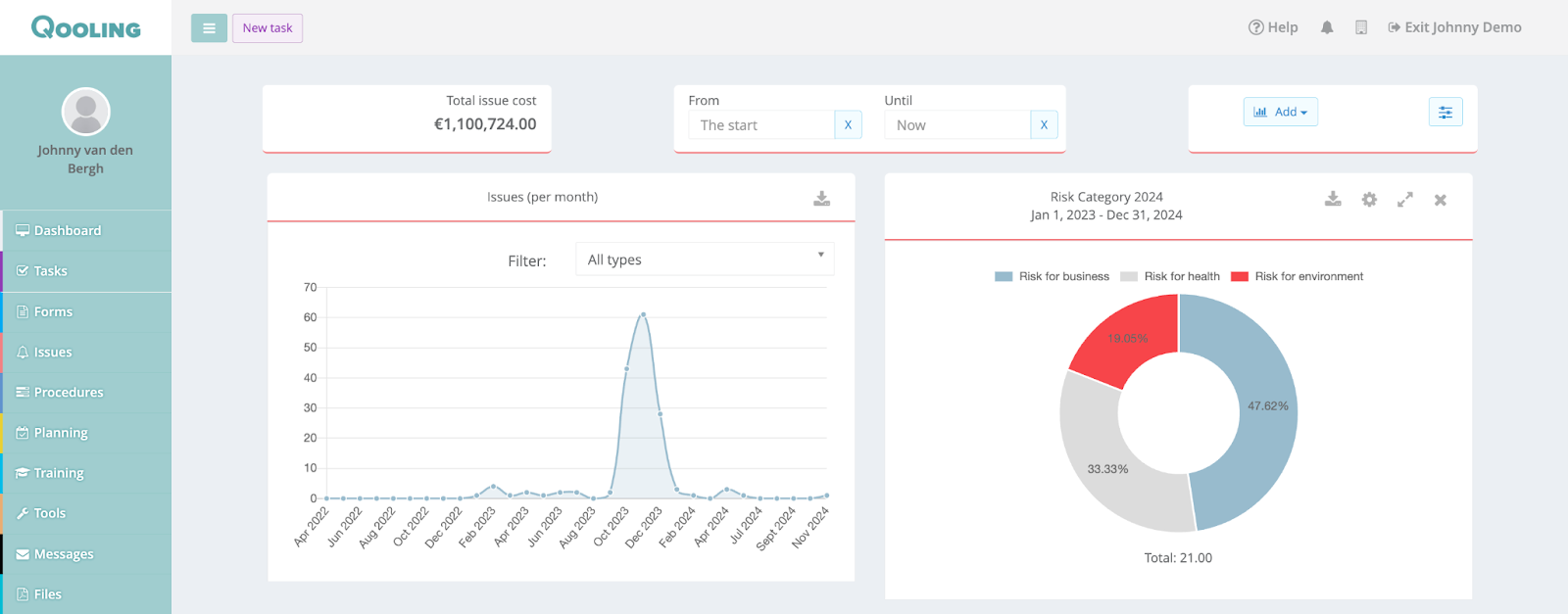
Task: Click the Until date field
Action: point(957,125)
